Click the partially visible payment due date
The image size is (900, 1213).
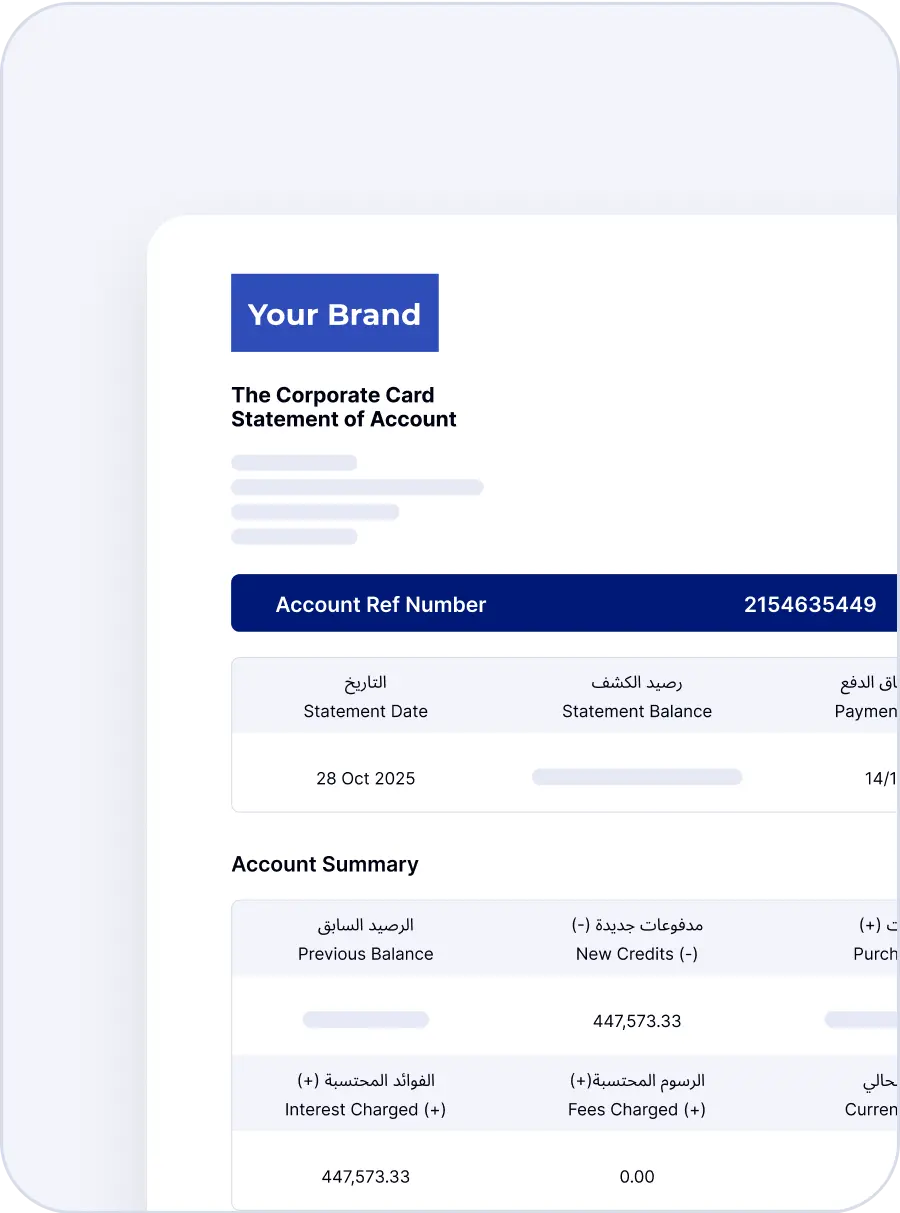[x=881, y=778]
